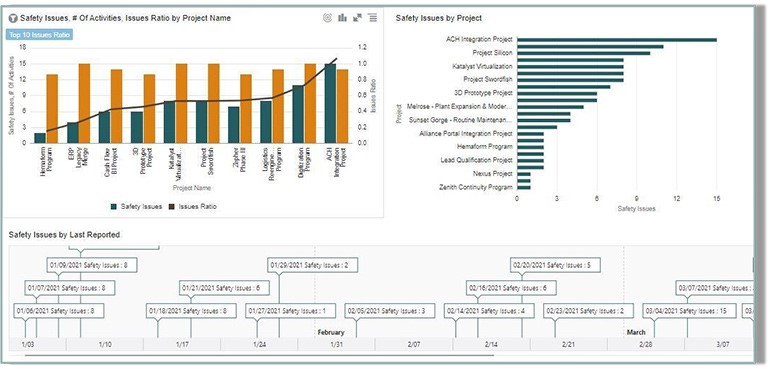Click the February month label on the timeline
Screen dimensions: 770x369
click(x=331, y=333)
